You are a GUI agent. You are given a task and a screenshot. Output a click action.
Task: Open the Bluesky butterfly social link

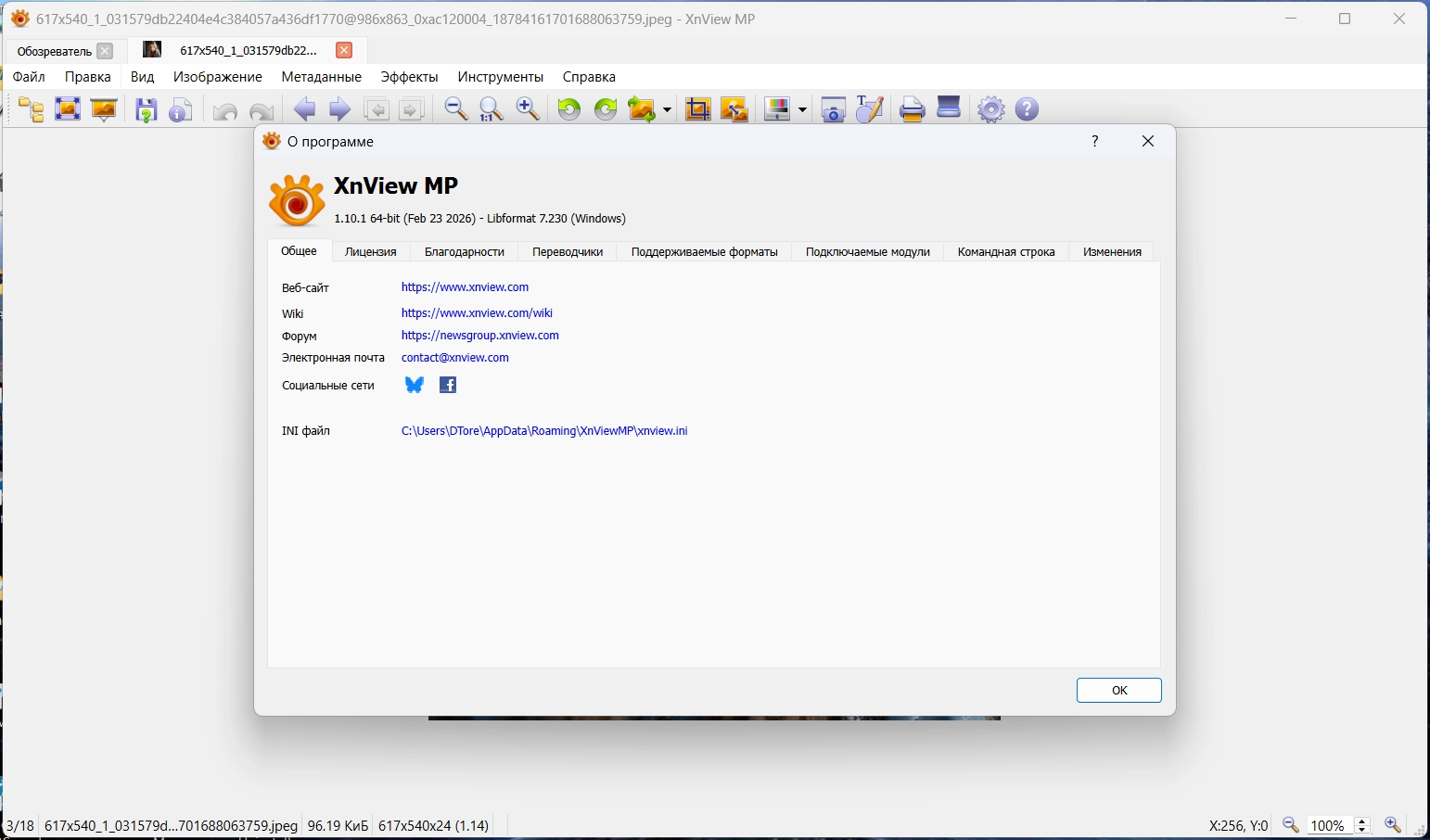pyautogui.click(x=415, y=385)
